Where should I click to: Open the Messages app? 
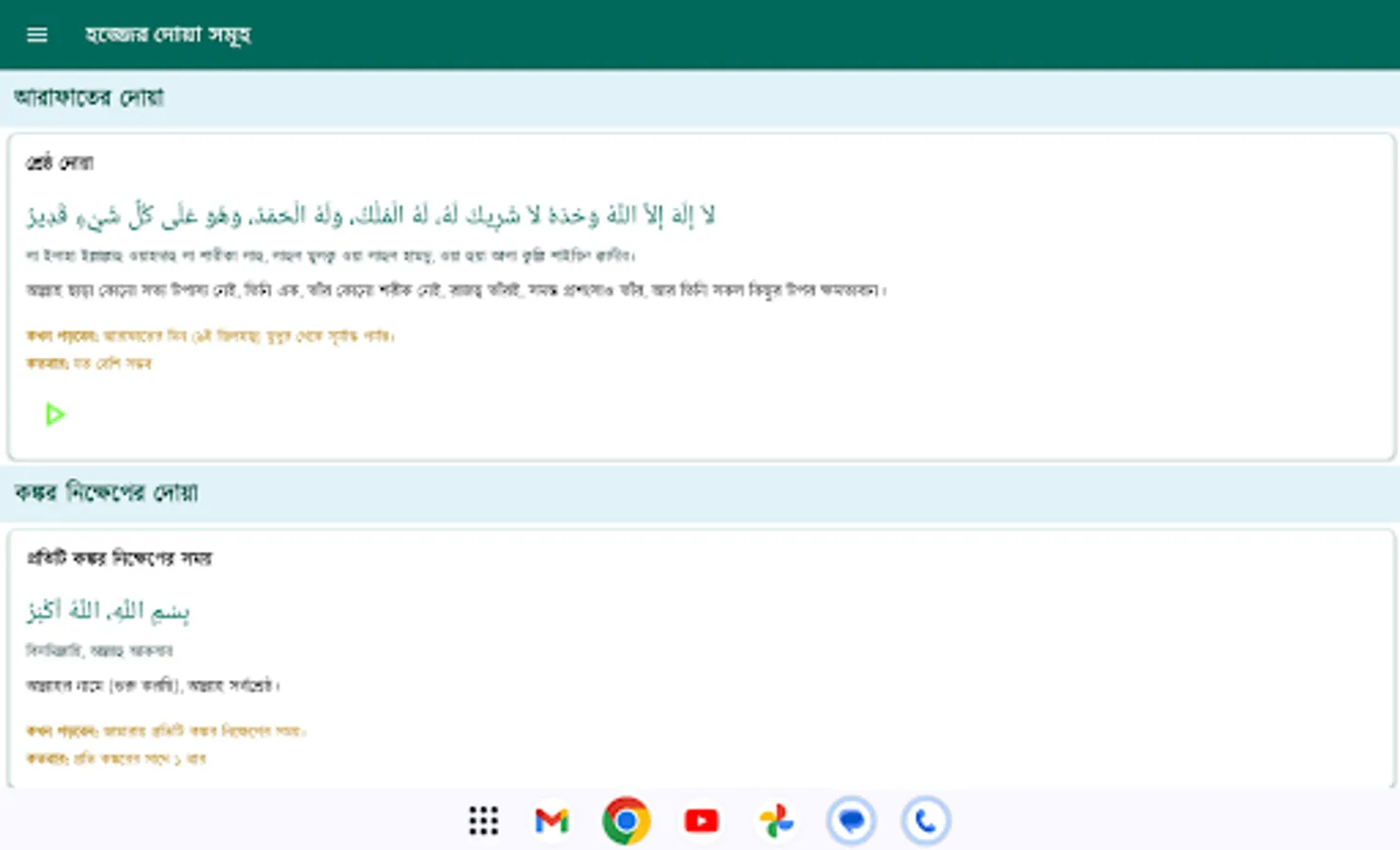point(851,821)
